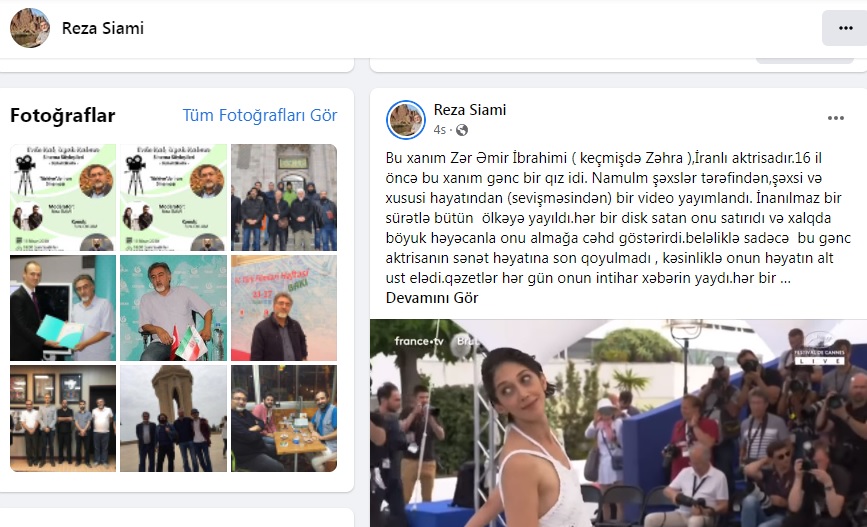This screenshot has width=867, height=527.
Task: Open Tüm Fotoğrafları Gör link
Action: 260,115
